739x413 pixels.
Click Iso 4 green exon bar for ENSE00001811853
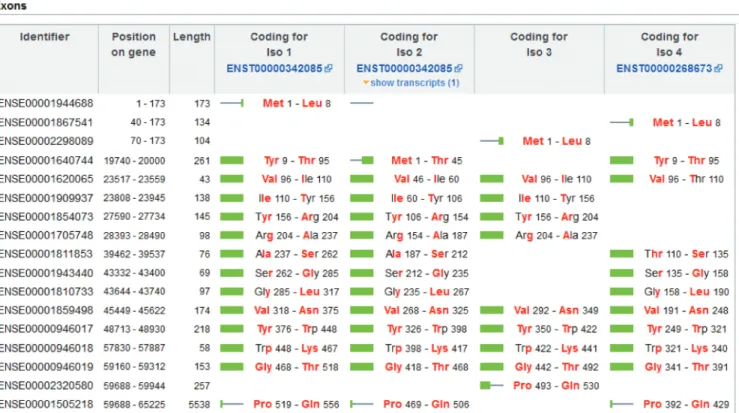[622, 254]
